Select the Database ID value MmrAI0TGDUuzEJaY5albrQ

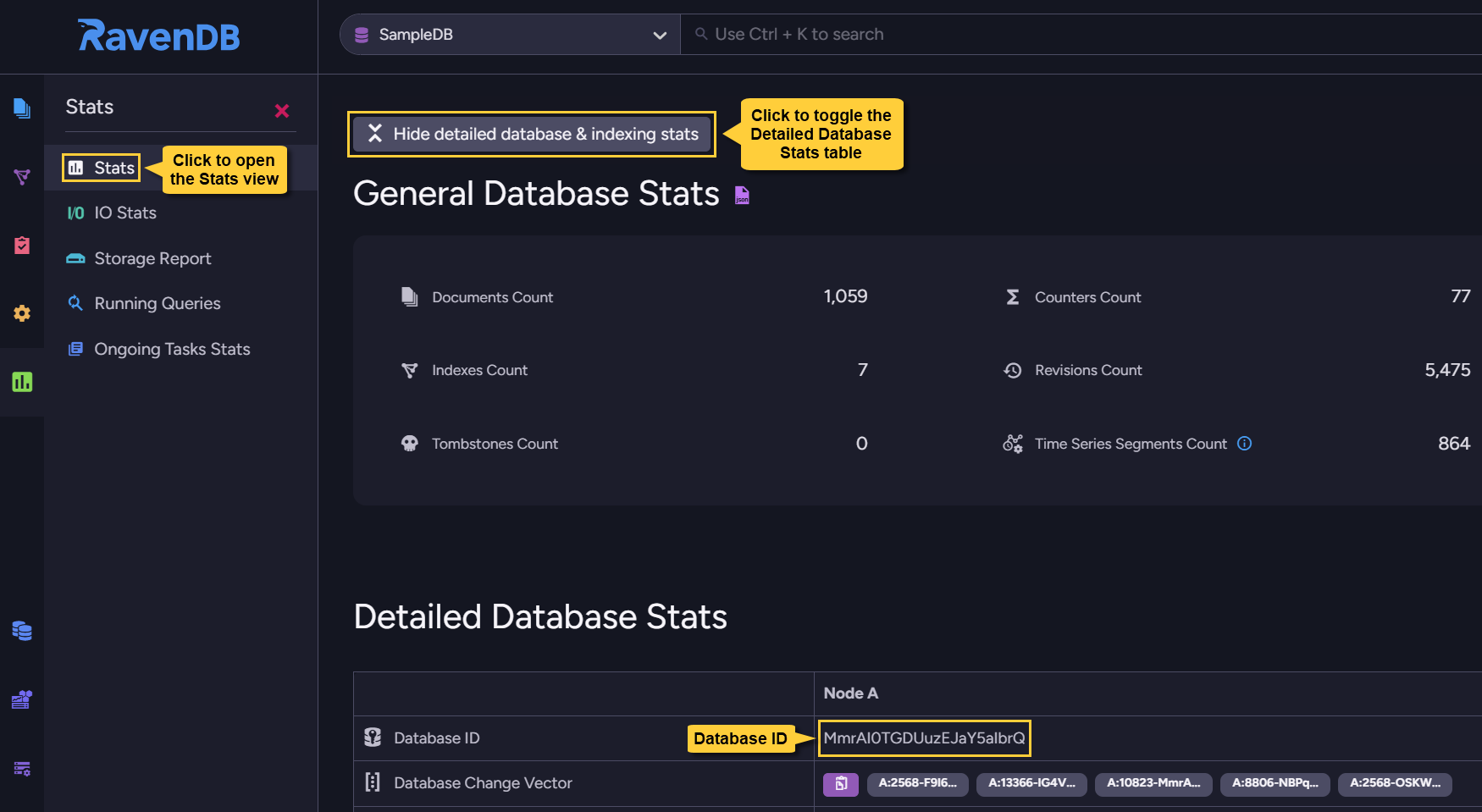coord(924,738)
